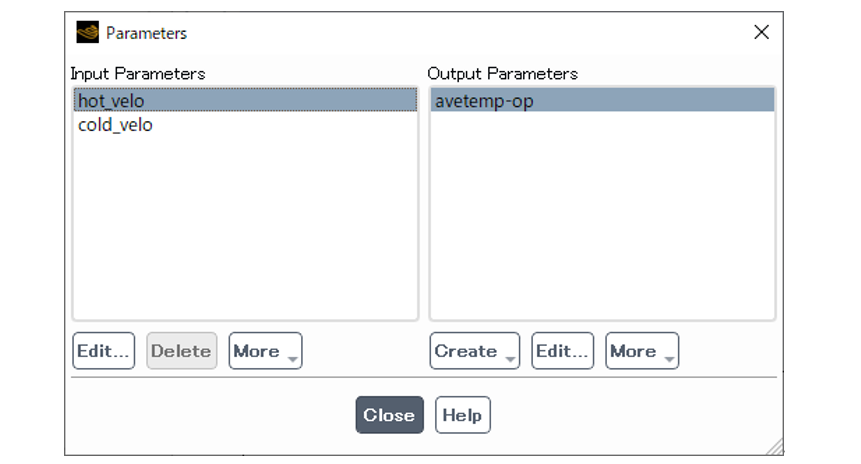Select avetemp-op in Output Parameters
Viewport: 861px width, 464px height.
pyautogui.click(x=601, y=100)
